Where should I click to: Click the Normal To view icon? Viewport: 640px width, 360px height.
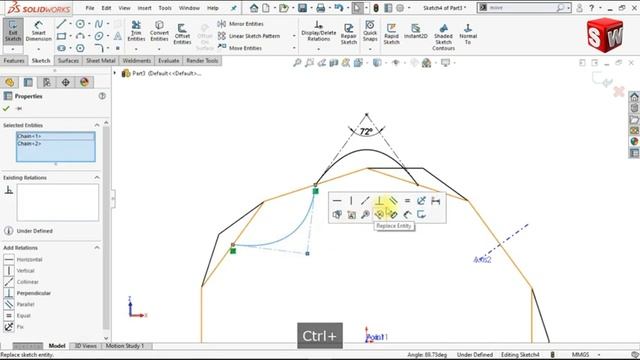[468, 34]
